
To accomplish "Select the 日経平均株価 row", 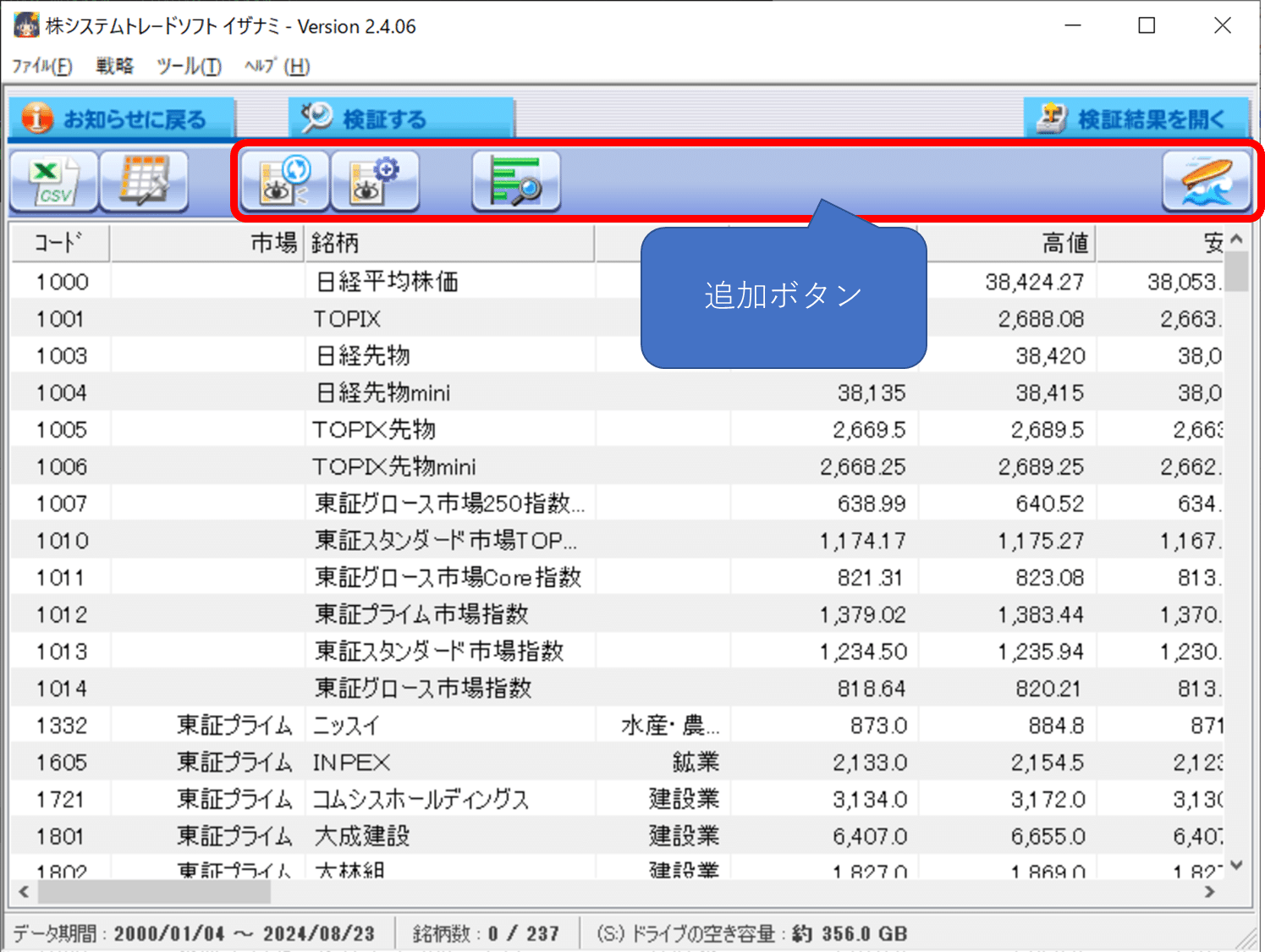I will [x=617, y=282].
